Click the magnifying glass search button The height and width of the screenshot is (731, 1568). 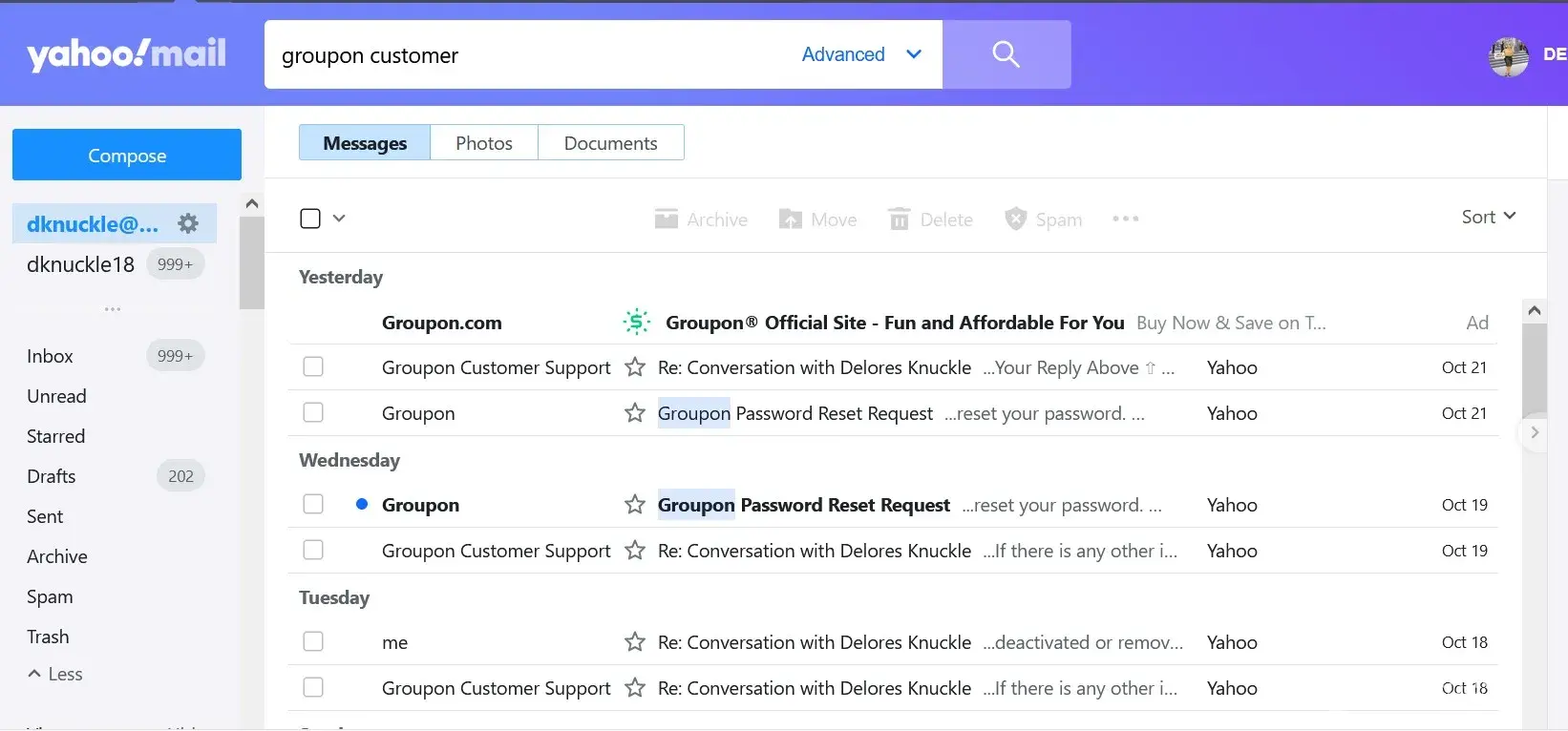(1006, 54)
